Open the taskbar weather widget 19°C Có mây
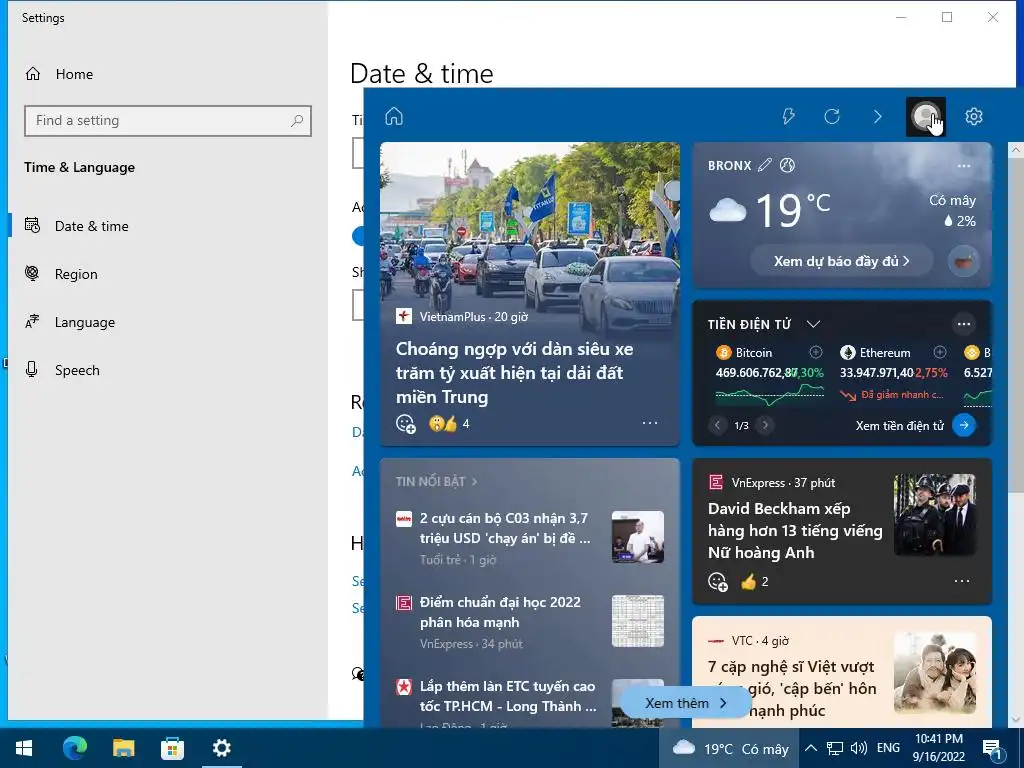This screenshot has height=768, width=1024. click(x=729, y=748)
